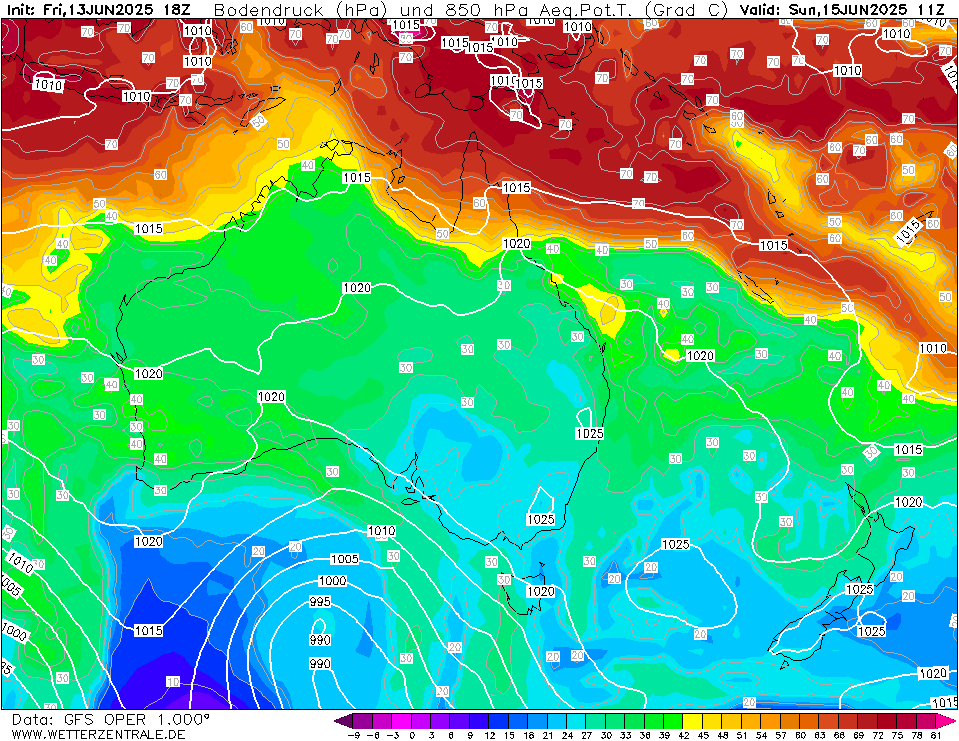This screenshot has height=741, width=959.
Task: Click the legend scale label 78
Action: click(917, 735)
